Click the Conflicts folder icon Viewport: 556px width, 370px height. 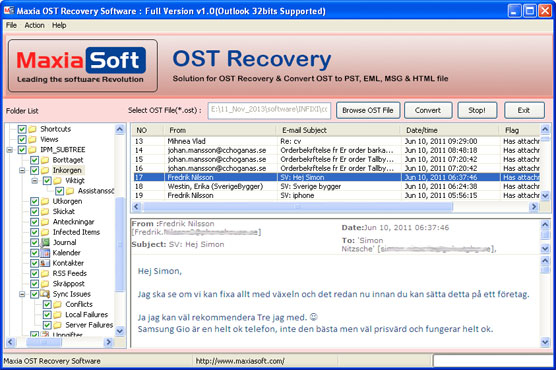click(57, 304)
